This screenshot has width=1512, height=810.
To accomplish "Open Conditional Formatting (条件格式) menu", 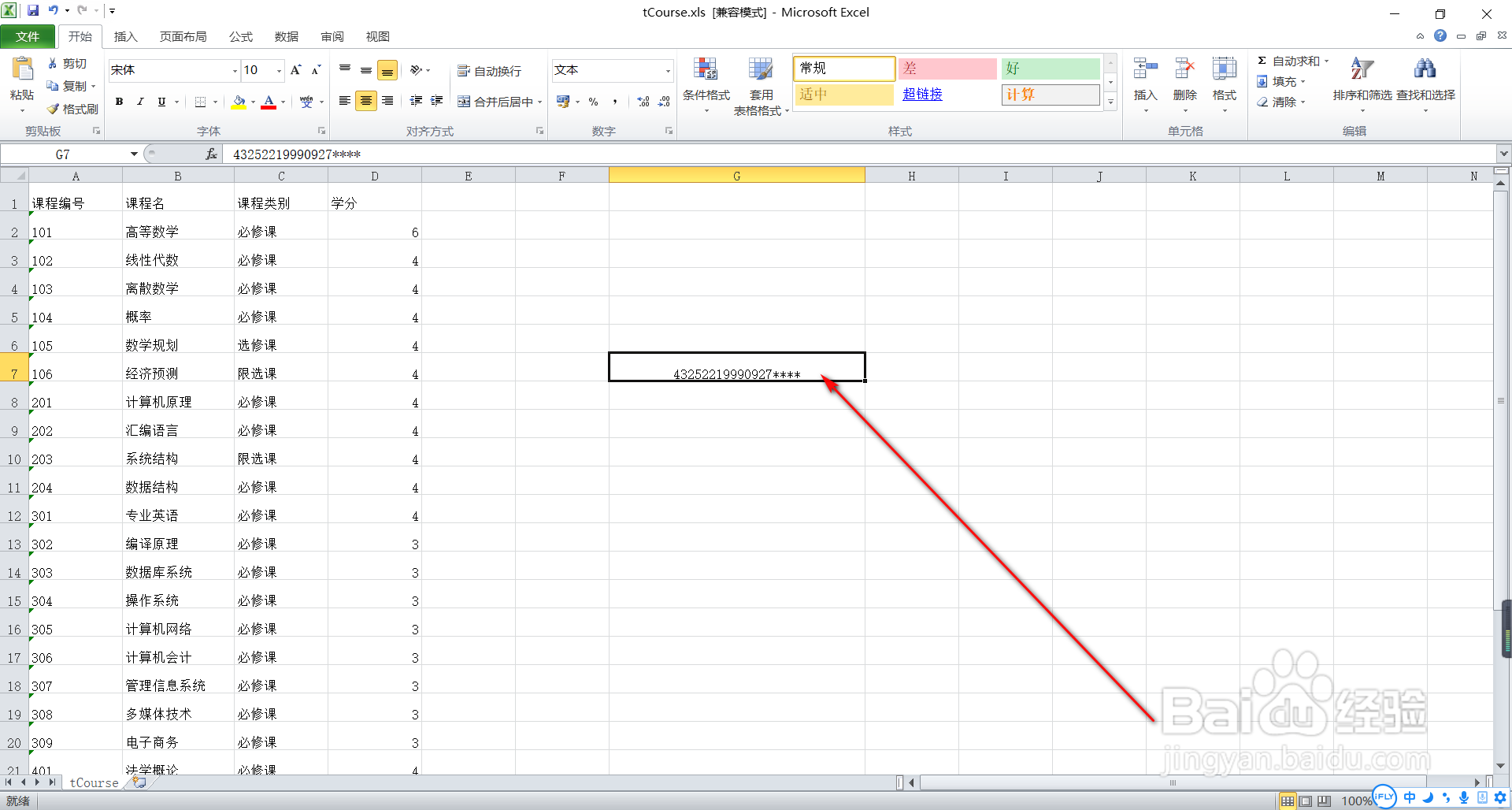I will [x=706, y=85].
